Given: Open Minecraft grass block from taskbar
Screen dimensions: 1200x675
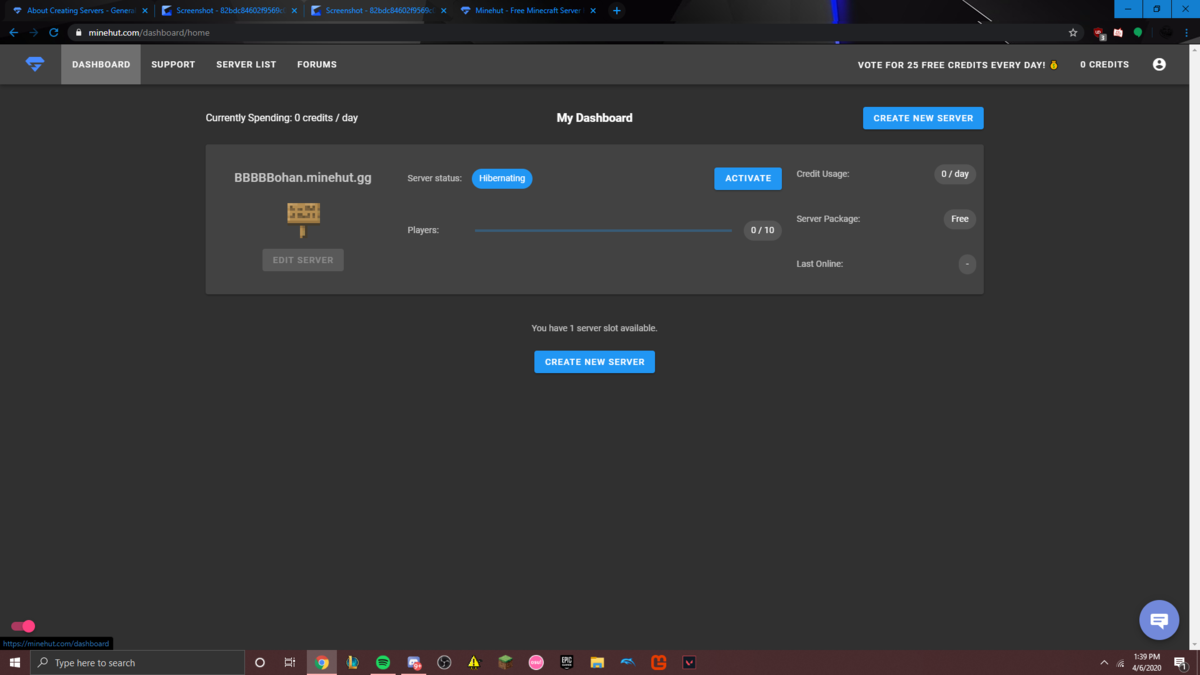Looking at the screenshot, I should [505, 662].
